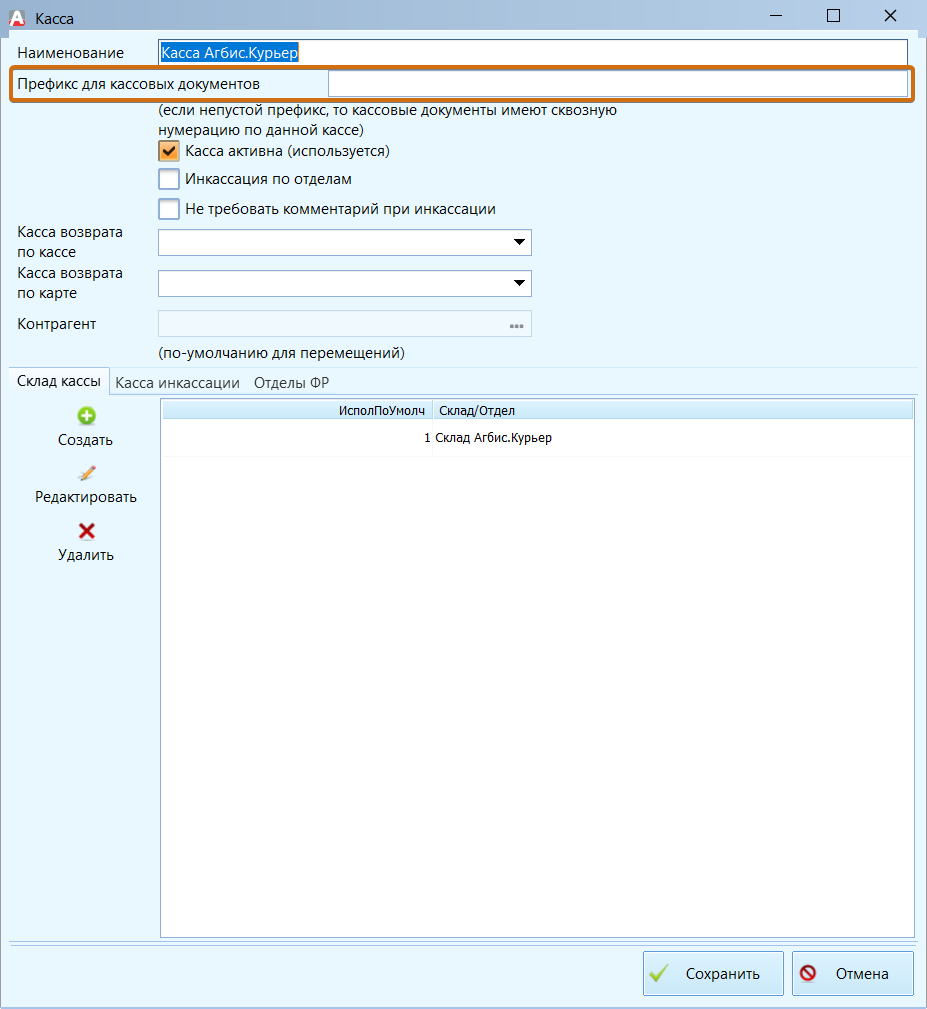
Task: Toggle the Касса активна checkbox
Action: (x=169, y=151)
